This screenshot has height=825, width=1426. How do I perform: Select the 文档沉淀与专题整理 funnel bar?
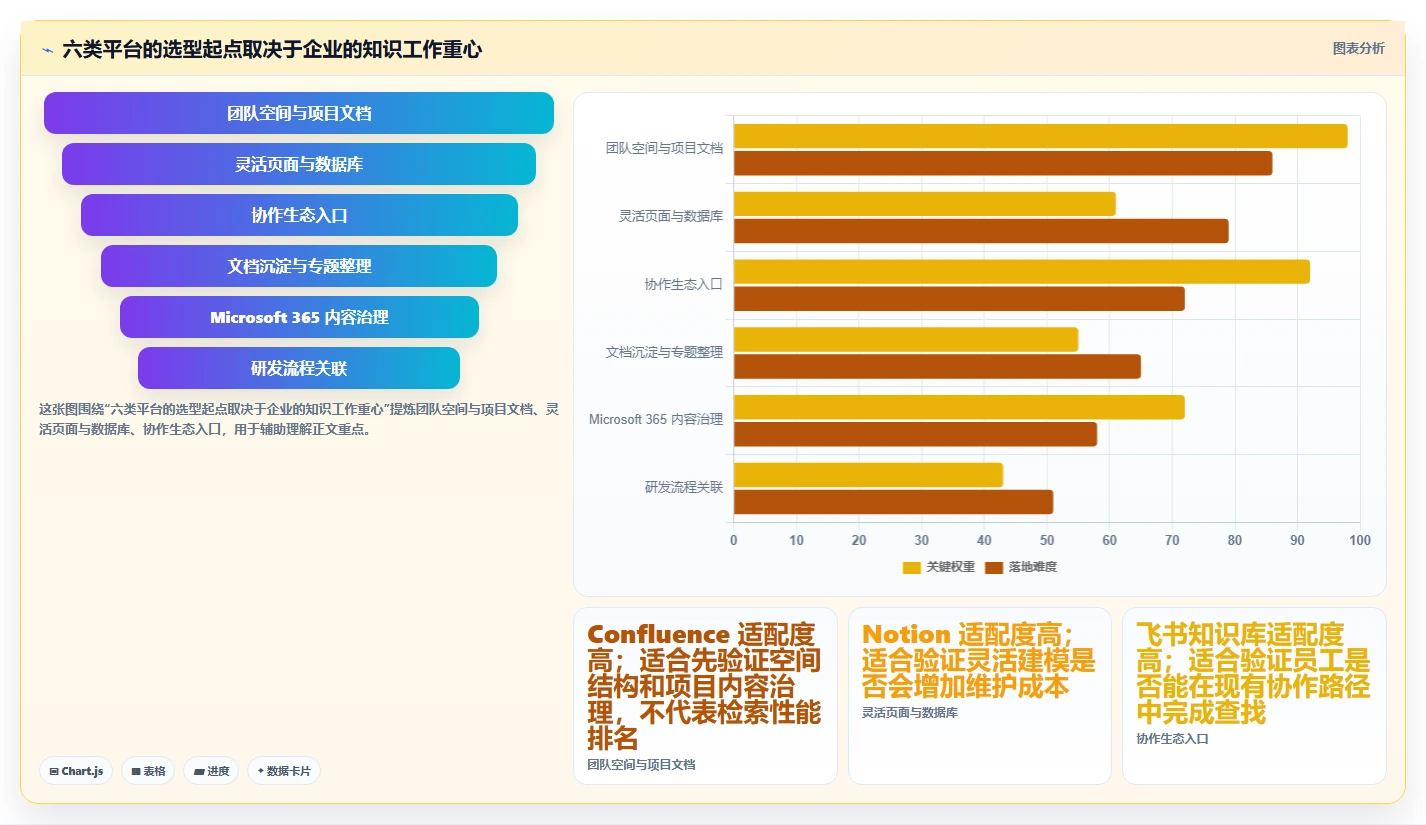[299, 266]
